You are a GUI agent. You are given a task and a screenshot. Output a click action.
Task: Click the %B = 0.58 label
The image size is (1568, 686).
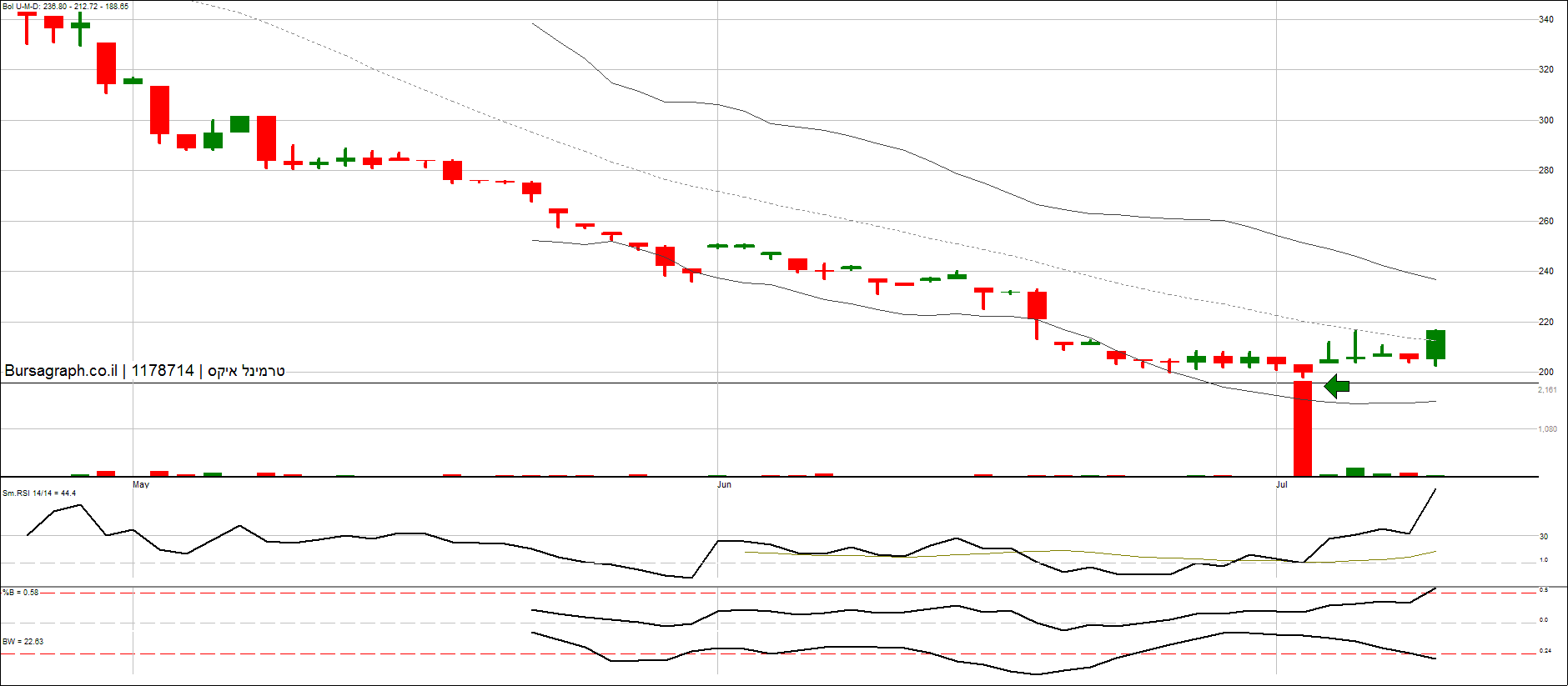coord(20,593)
